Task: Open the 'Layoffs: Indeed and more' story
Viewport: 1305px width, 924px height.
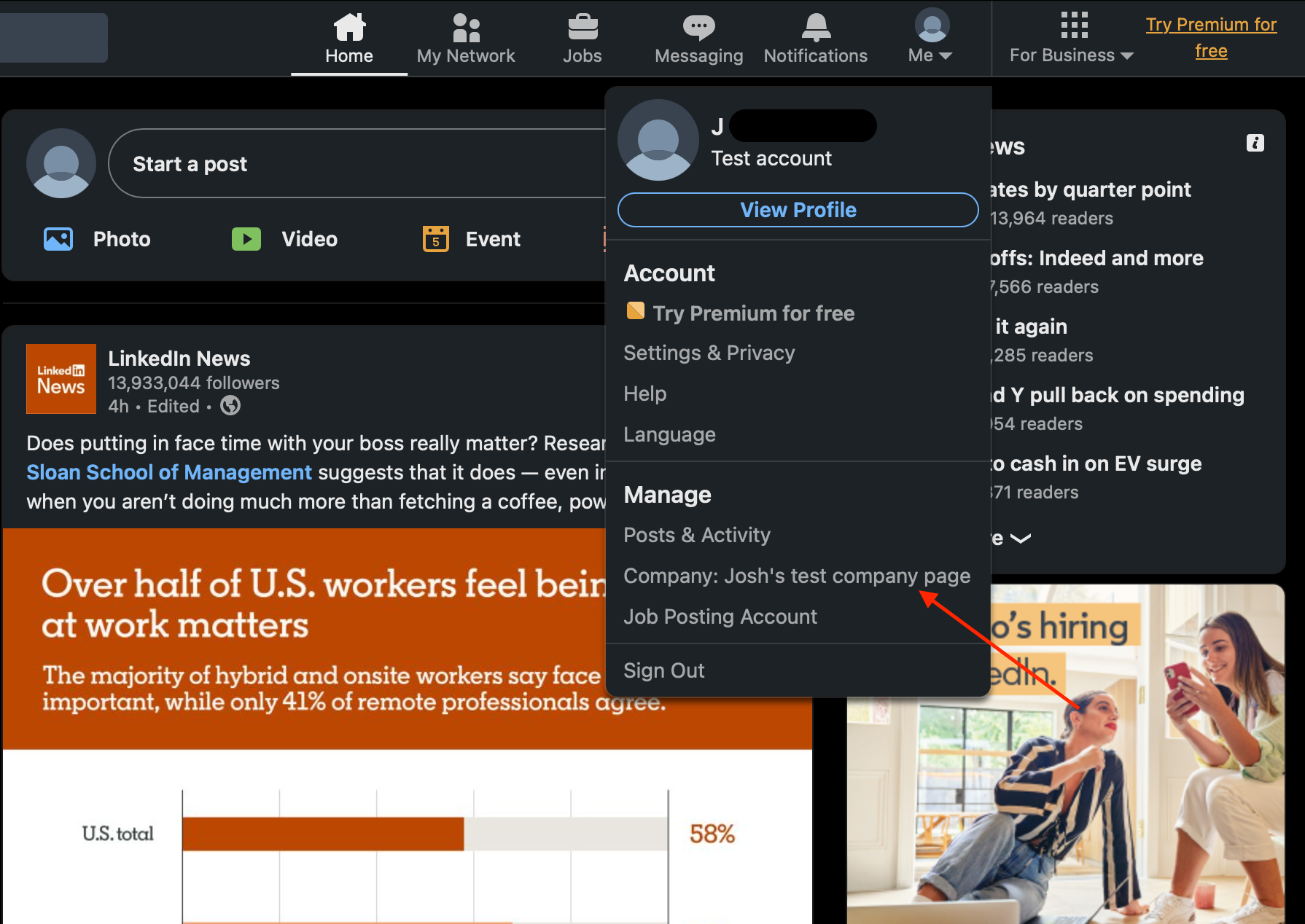Action: (x=1096, y=259)
